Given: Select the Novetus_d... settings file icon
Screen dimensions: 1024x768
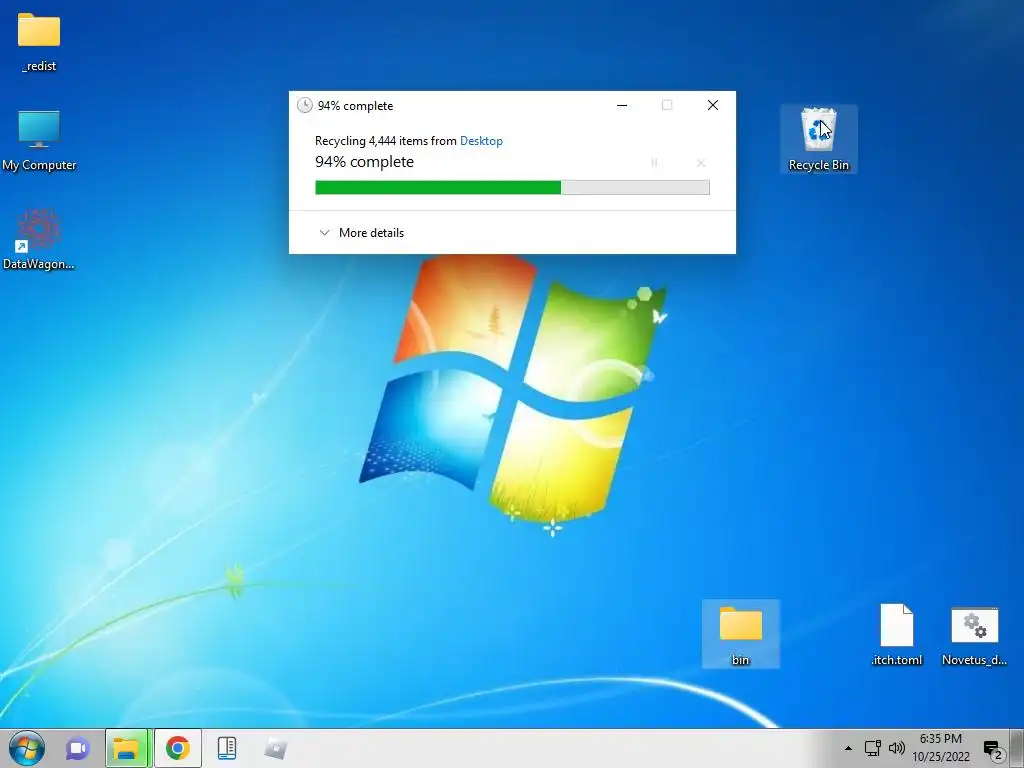Looking at the screenshot, I should click(x=974, y=635).
